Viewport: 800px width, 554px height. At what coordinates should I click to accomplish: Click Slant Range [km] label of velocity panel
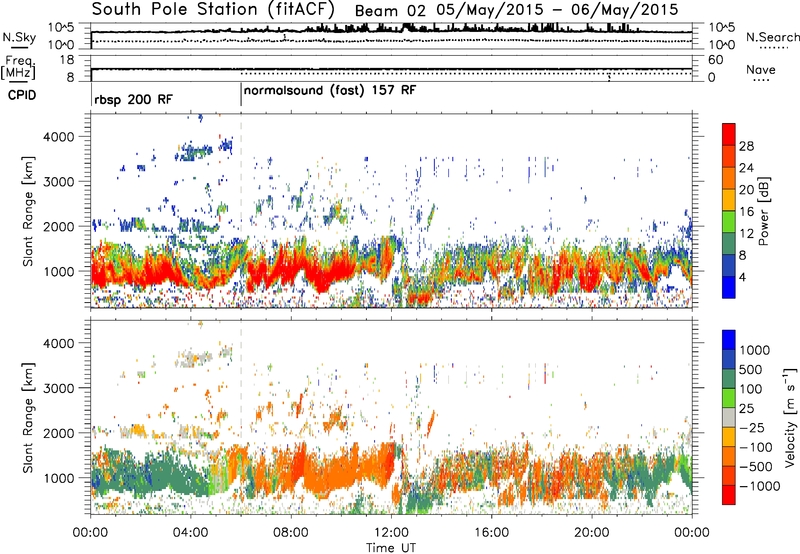coord(28,417)
